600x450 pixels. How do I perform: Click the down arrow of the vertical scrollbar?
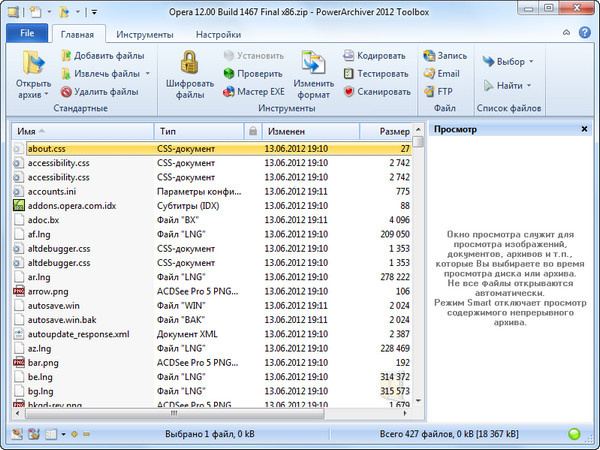pyautogui.click(x=418, y=401)
